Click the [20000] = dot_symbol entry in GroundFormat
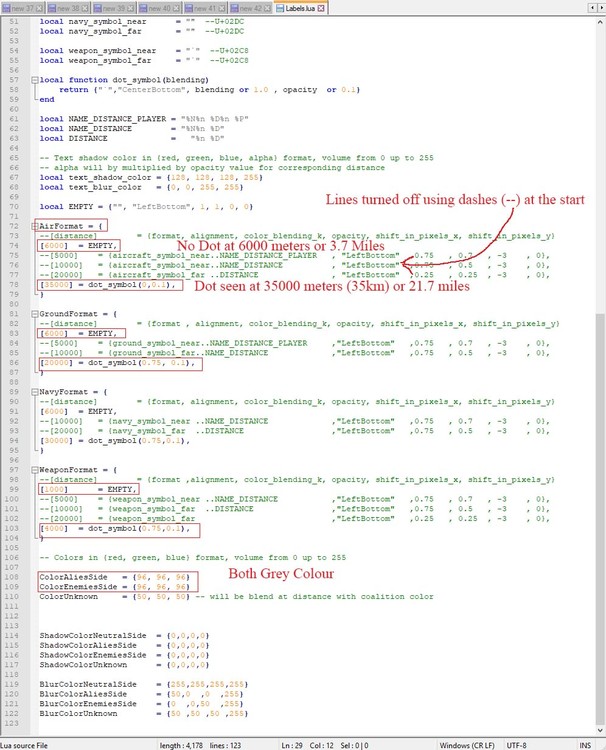The image size is (606, 750). [x=118, y=363]
